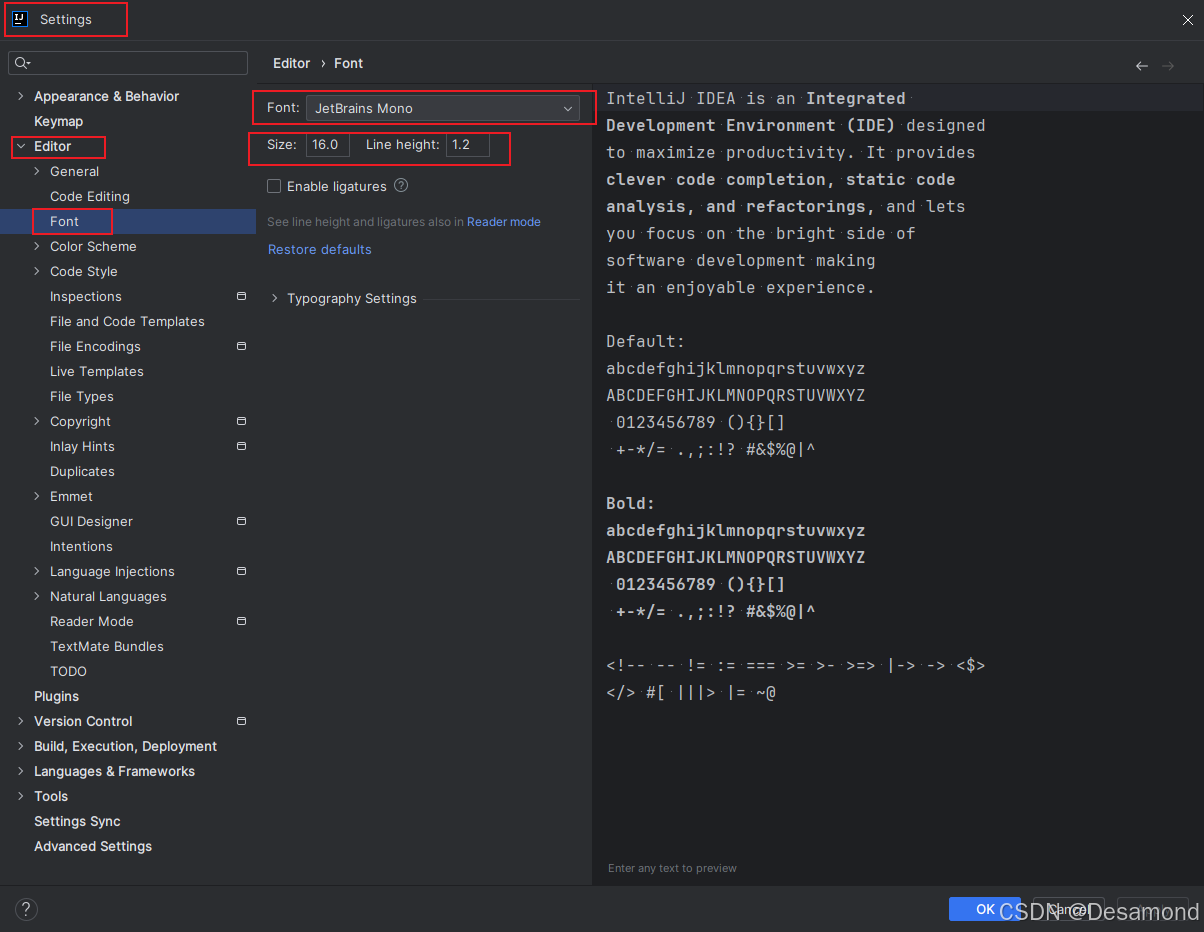Click project-level icon on Version Control row
This screenshot has height=932, width=1204.
[241, 721]
